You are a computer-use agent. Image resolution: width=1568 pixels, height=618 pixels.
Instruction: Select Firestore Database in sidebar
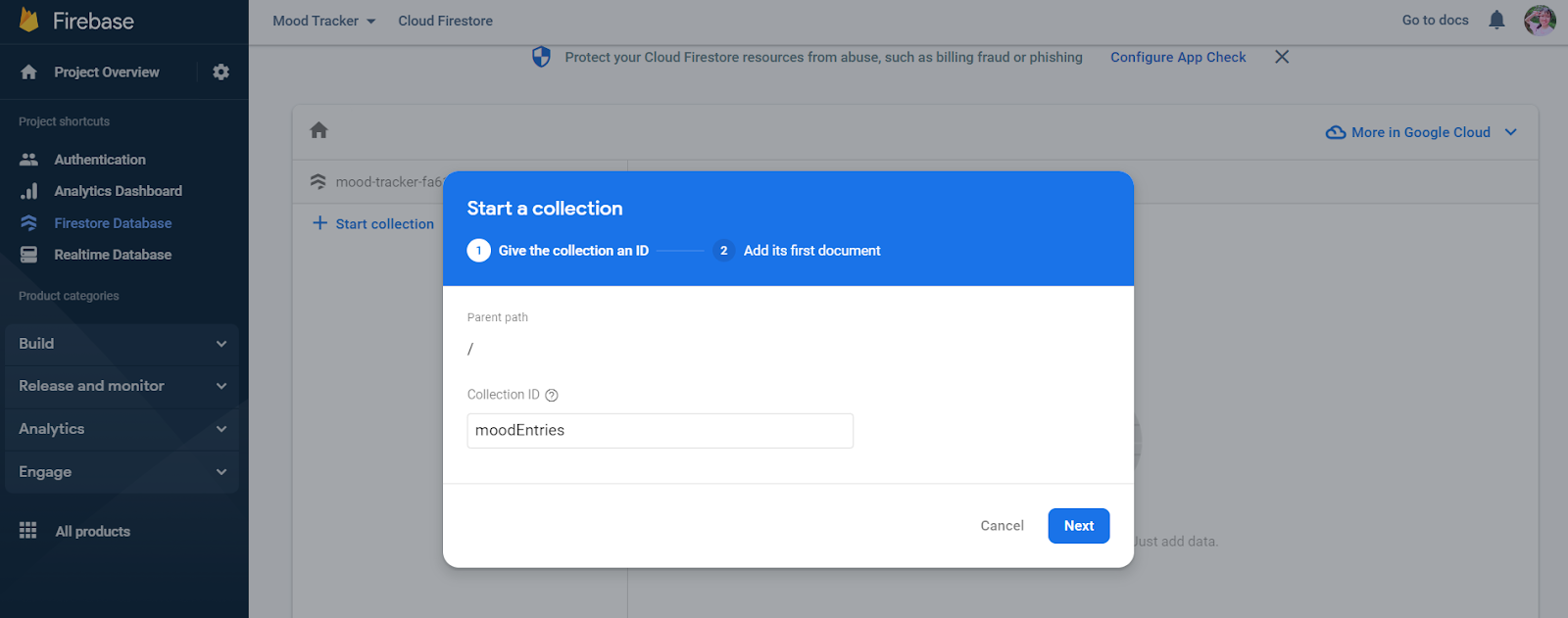pos(111,222)
